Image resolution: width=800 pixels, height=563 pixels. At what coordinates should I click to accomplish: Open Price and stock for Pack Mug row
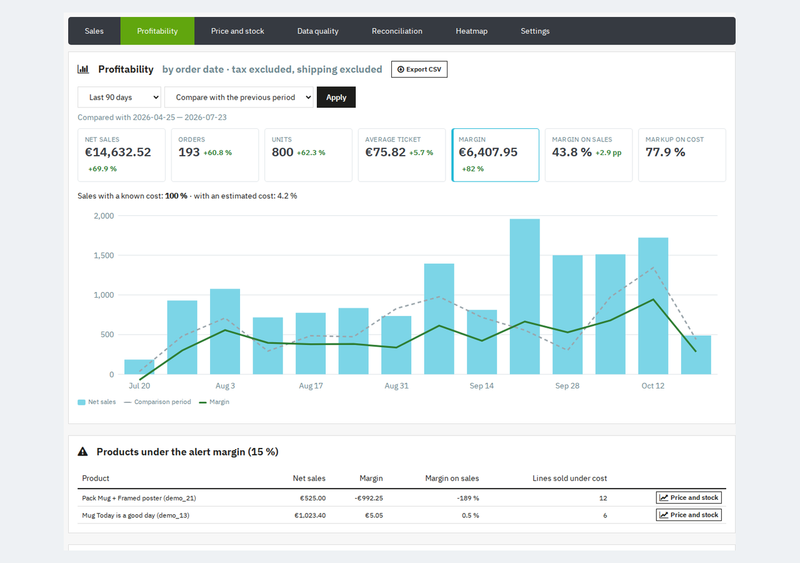point(689,498)
